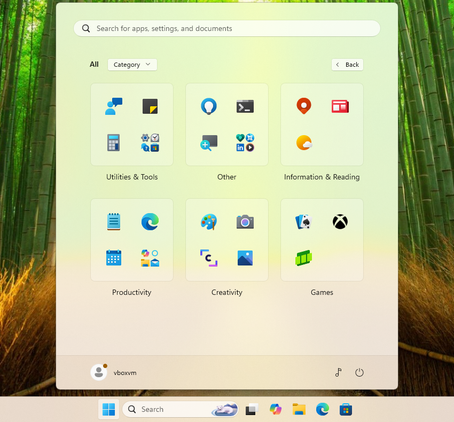The width and height of the screenshot is (454, 422).
Task: Open the News app icon
Action: pyautogui.click(x=340, y=106)
